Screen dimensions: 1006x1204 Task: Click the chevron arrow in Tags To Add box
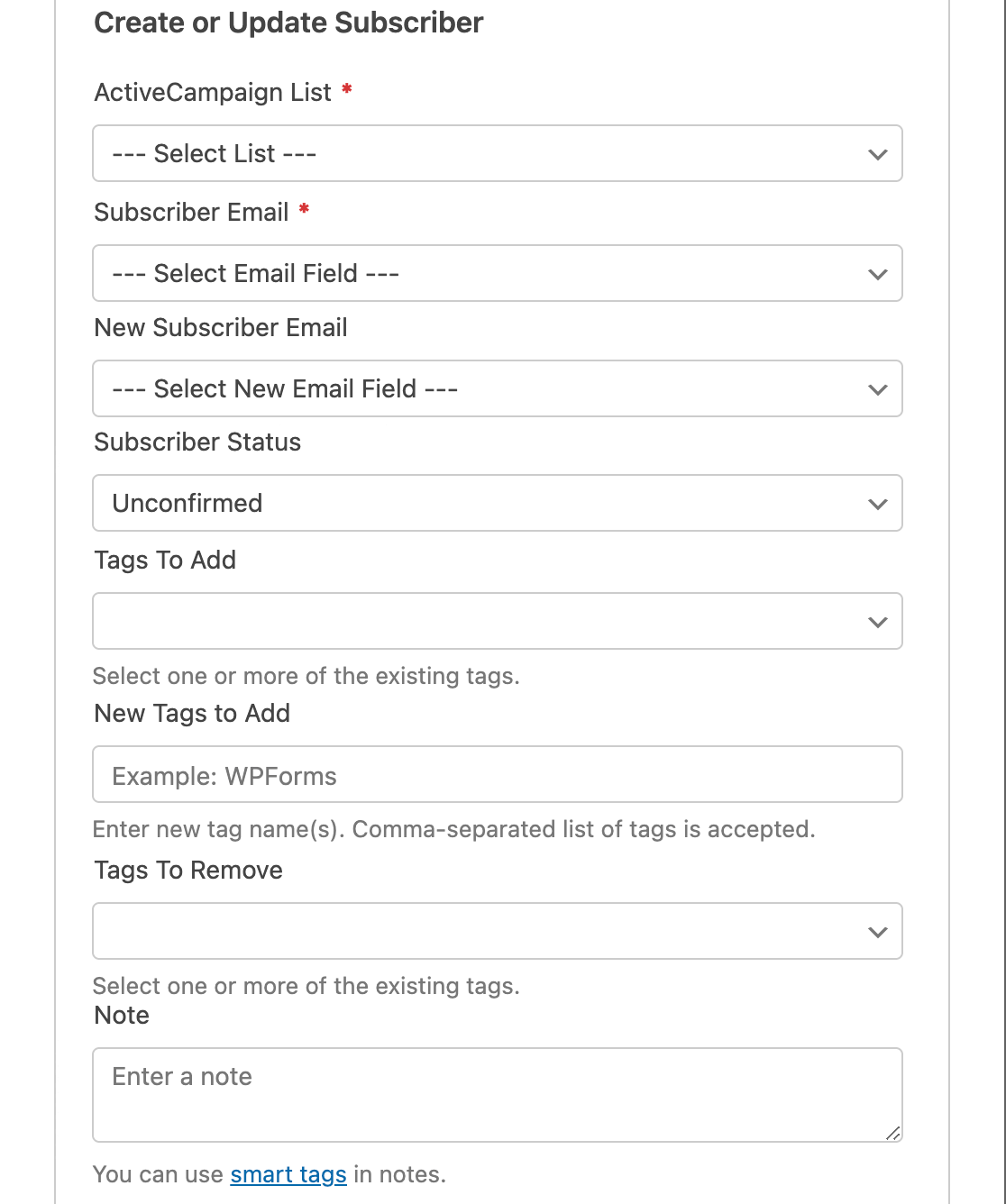click(x=877, y=622)
